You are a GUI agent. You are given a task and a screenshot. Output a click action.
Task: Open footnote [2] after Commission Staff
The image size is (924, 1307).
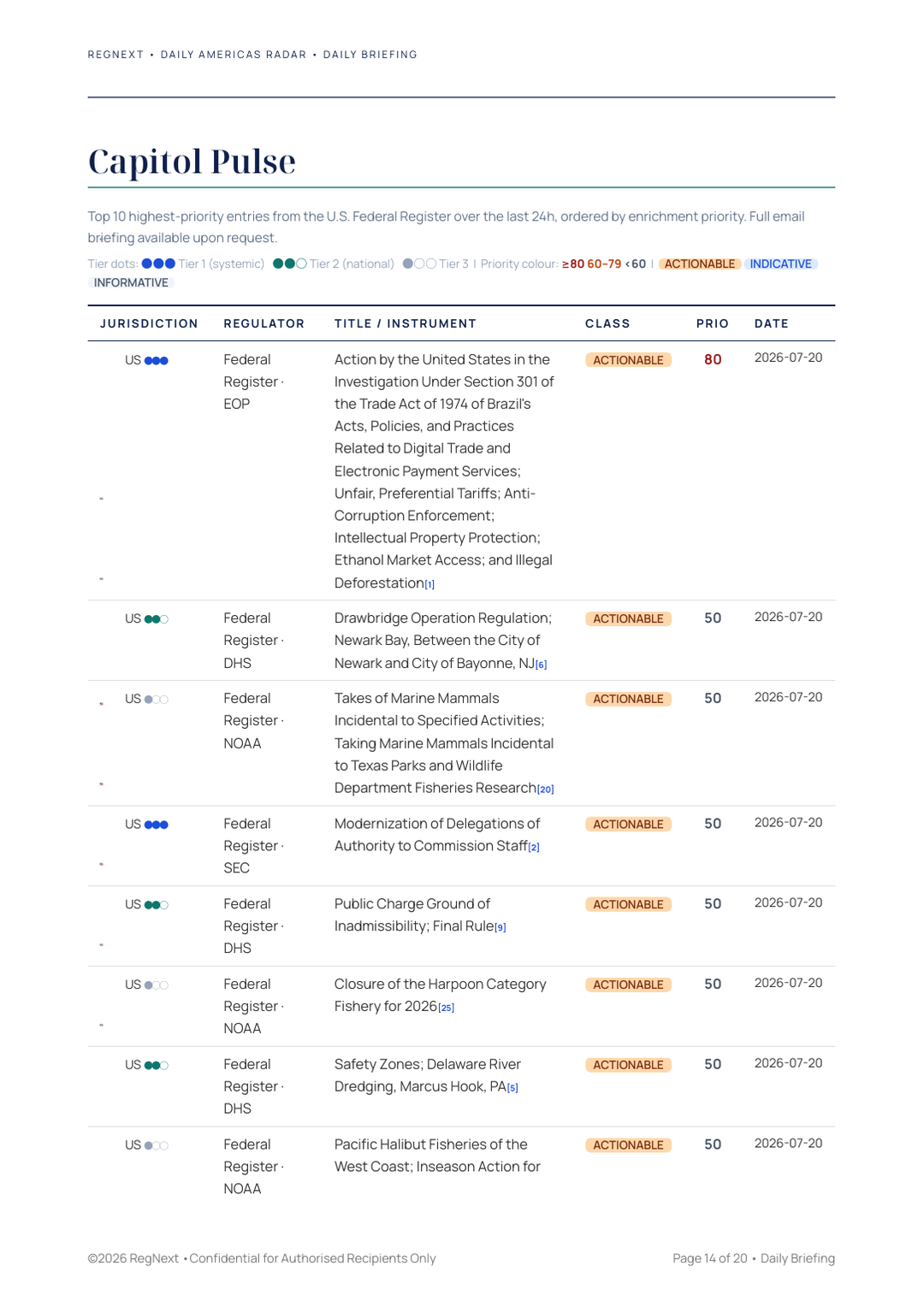pyautogui.click(x=534, y=848)
